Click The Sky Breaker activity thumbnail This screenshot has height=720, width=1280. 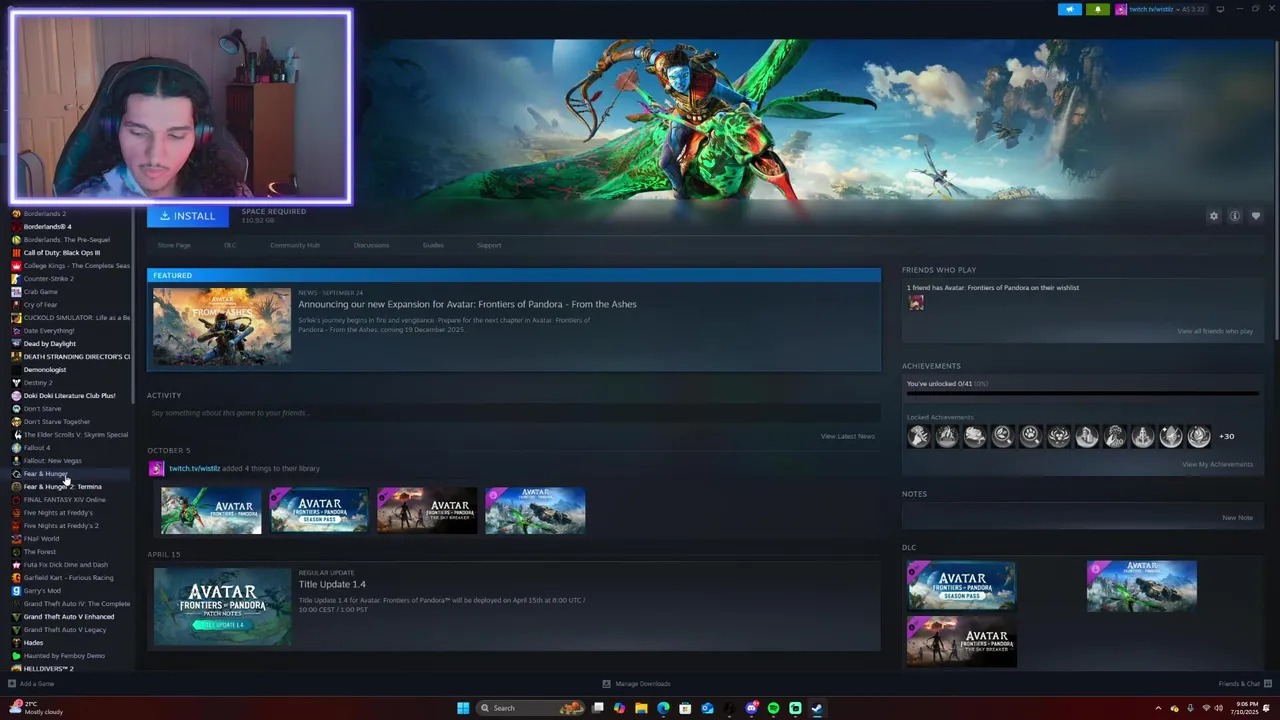[427, 510]
